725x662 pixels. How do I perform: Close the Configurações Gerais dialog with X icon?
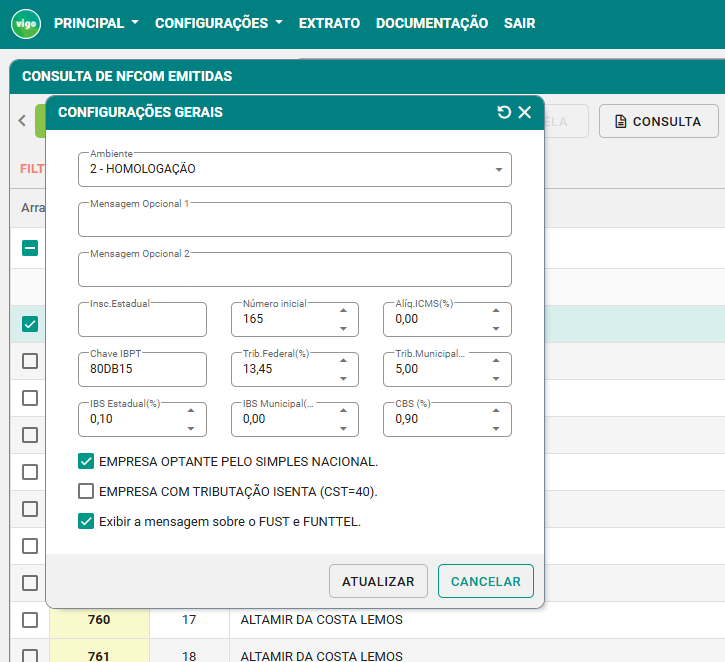(525, 112)
